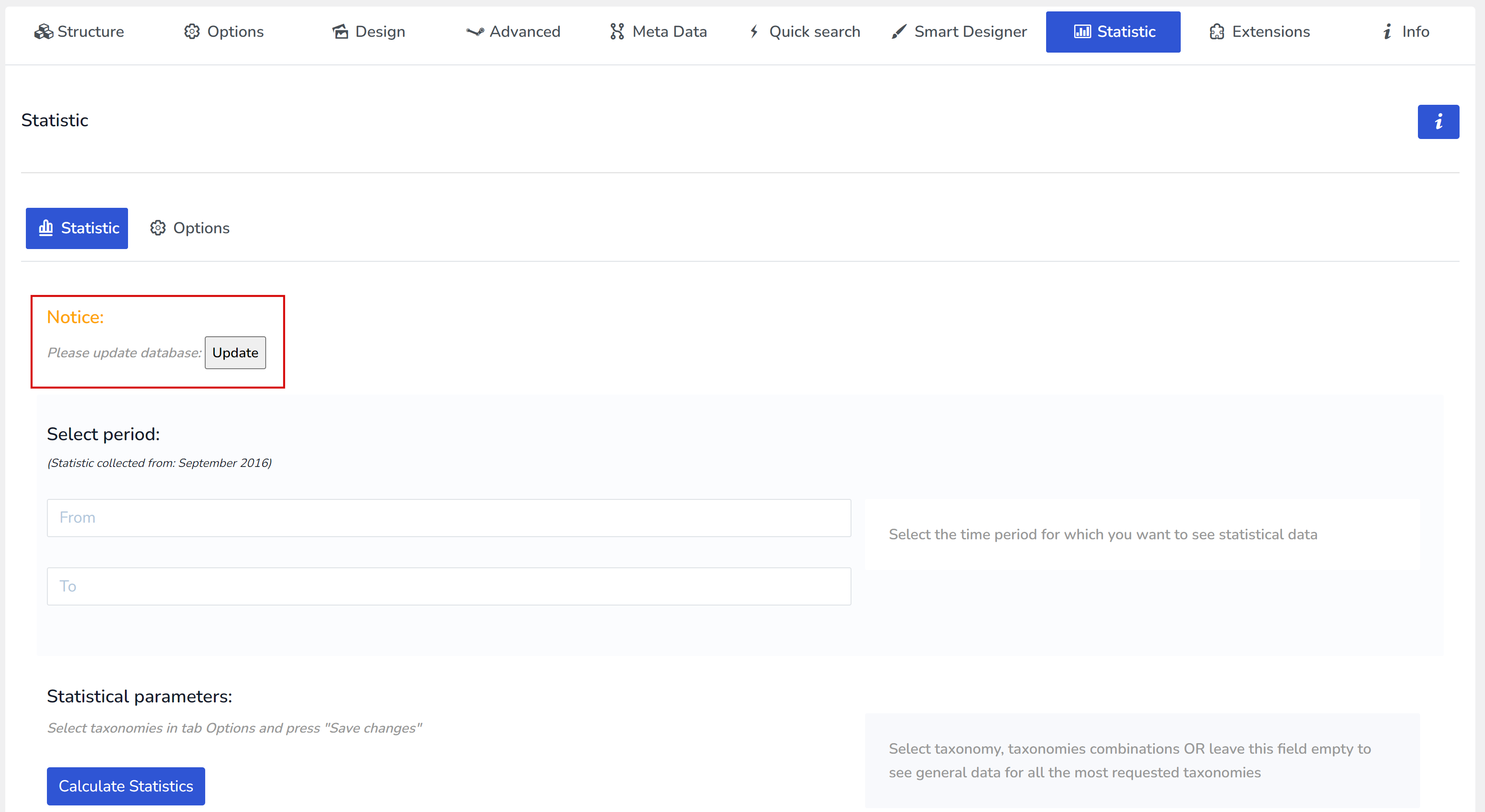Focus the From date field

[449, 517]
